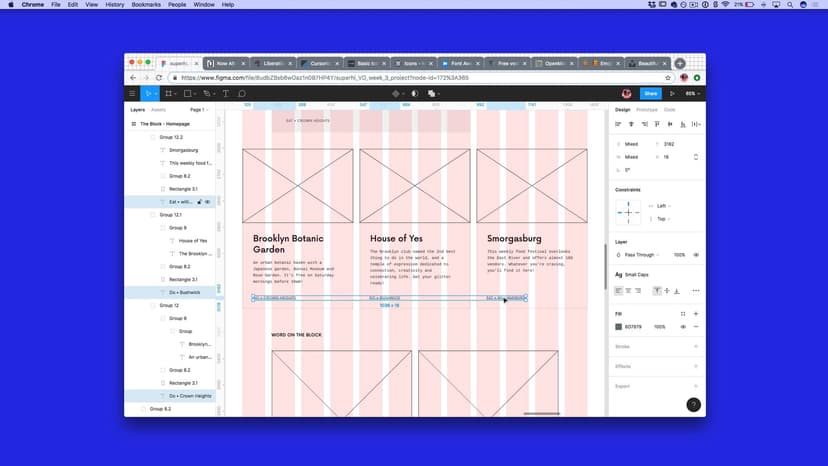Bookmark page with the star icon
This screenshot has height=466, width=828.
pyautogui.click(x=668, y=78)
